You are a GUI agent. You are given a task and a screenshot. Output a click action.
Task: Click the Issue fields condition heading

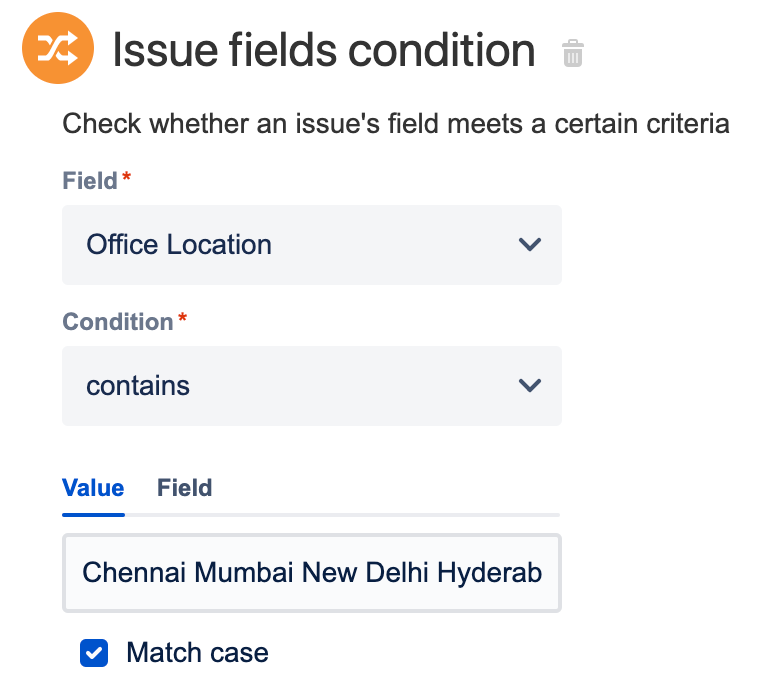[324, 50]
